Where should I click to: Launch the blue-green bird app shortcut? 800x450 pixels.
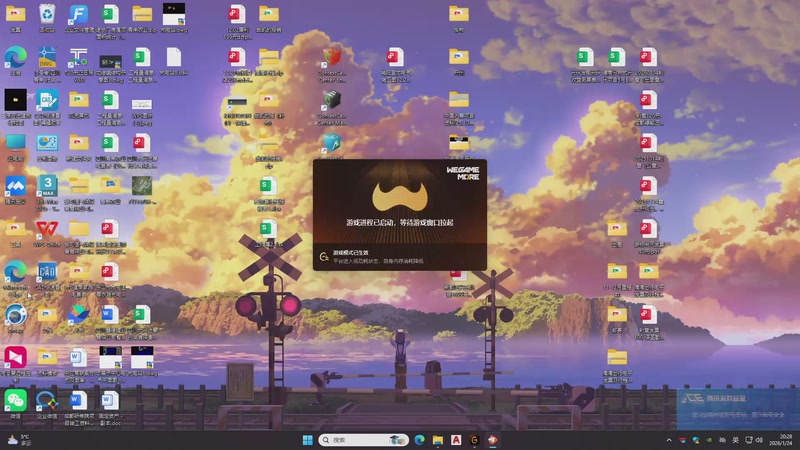79,315
